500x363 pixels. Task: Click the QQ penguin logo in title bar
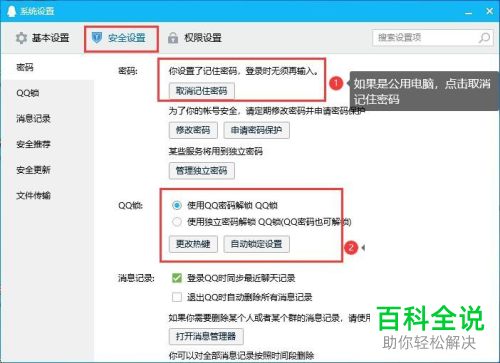point(11,11)
